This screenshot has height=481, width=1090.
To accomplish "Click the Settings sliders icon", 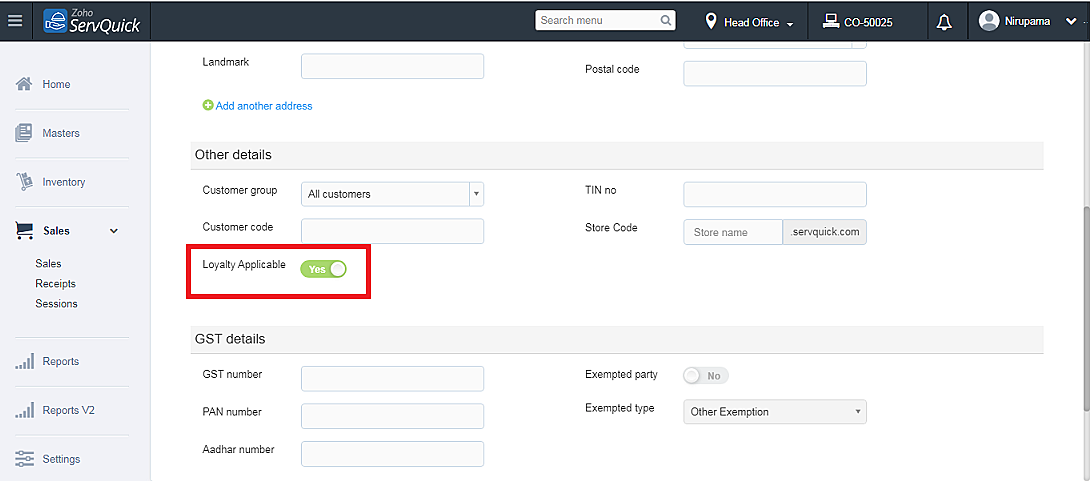I will [25, 459].
